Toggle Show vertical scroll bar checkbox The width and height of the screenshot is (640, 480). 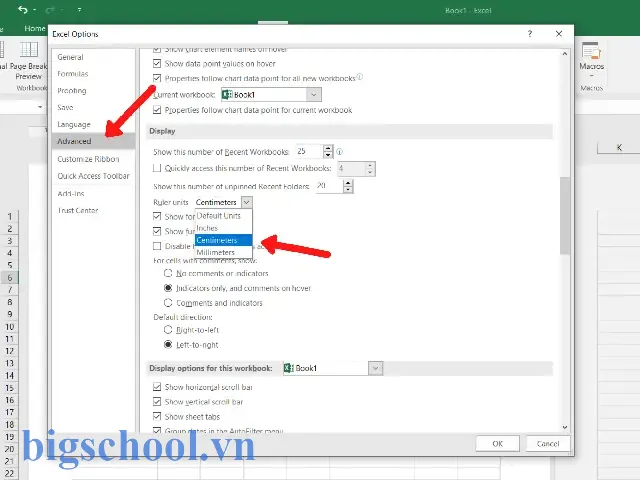click(157, 402)
